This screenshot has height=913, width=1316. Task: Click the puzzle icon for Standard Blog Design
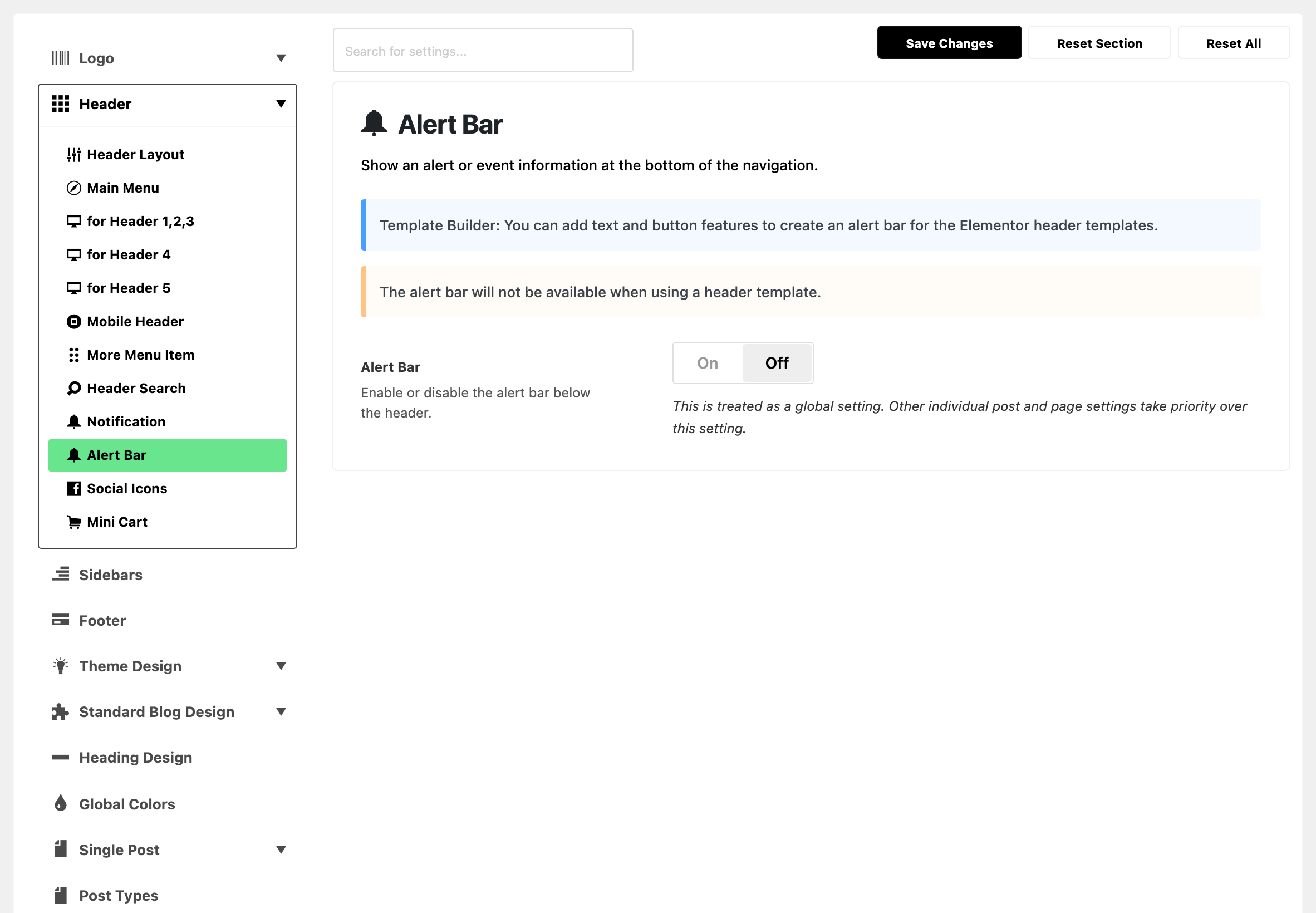61,711
